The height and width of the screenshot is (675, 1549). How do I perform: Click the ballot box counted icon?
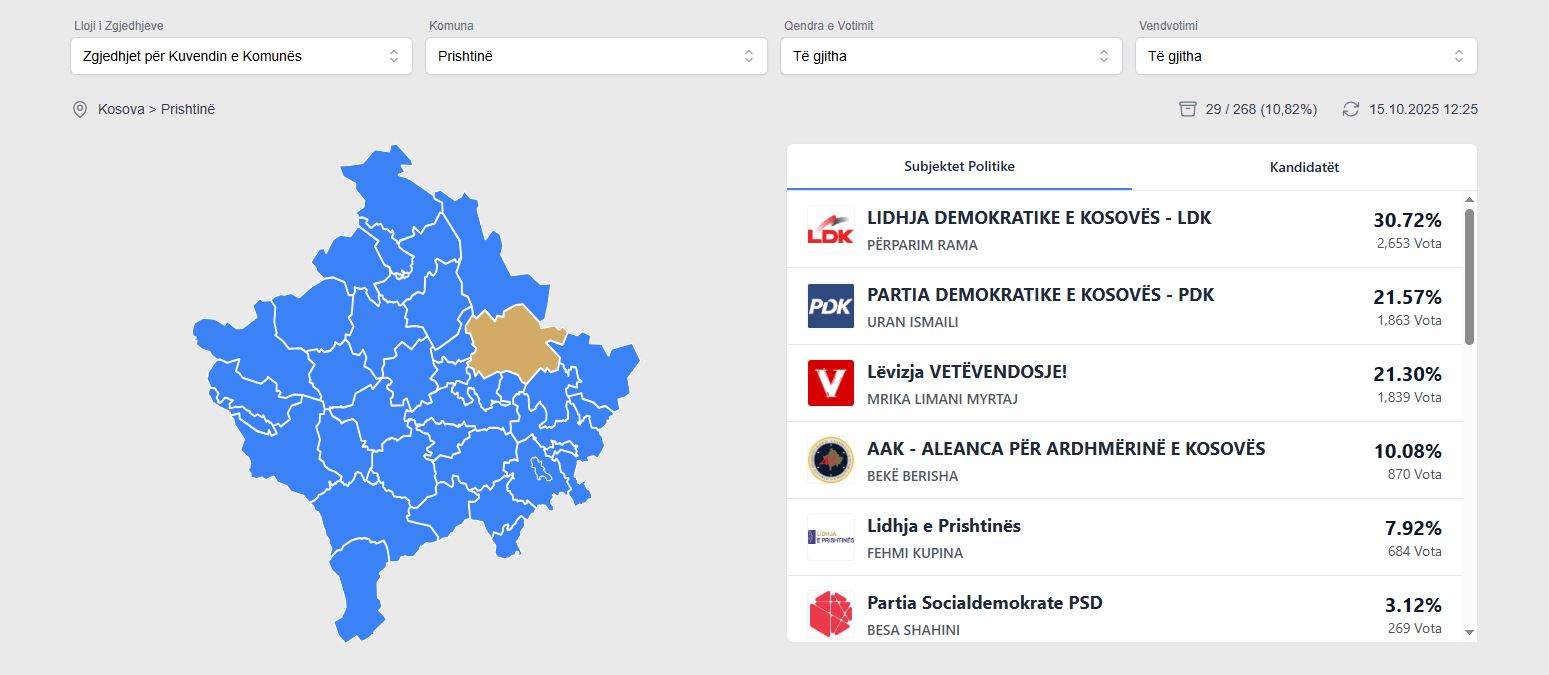point(1188,109)
